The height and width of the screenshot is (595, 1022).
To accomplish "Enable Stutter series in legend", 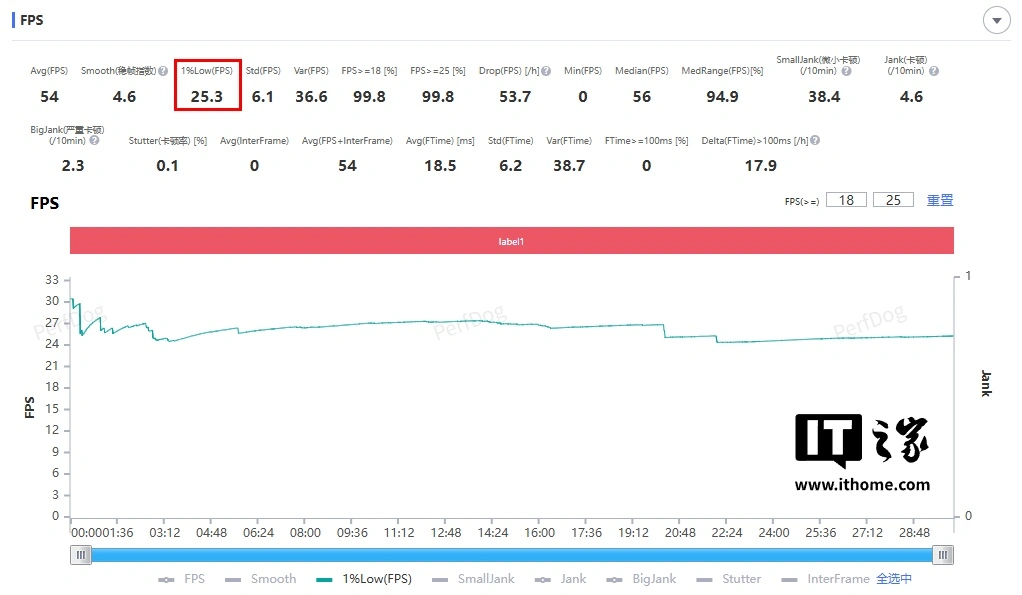I will [729, 579].
